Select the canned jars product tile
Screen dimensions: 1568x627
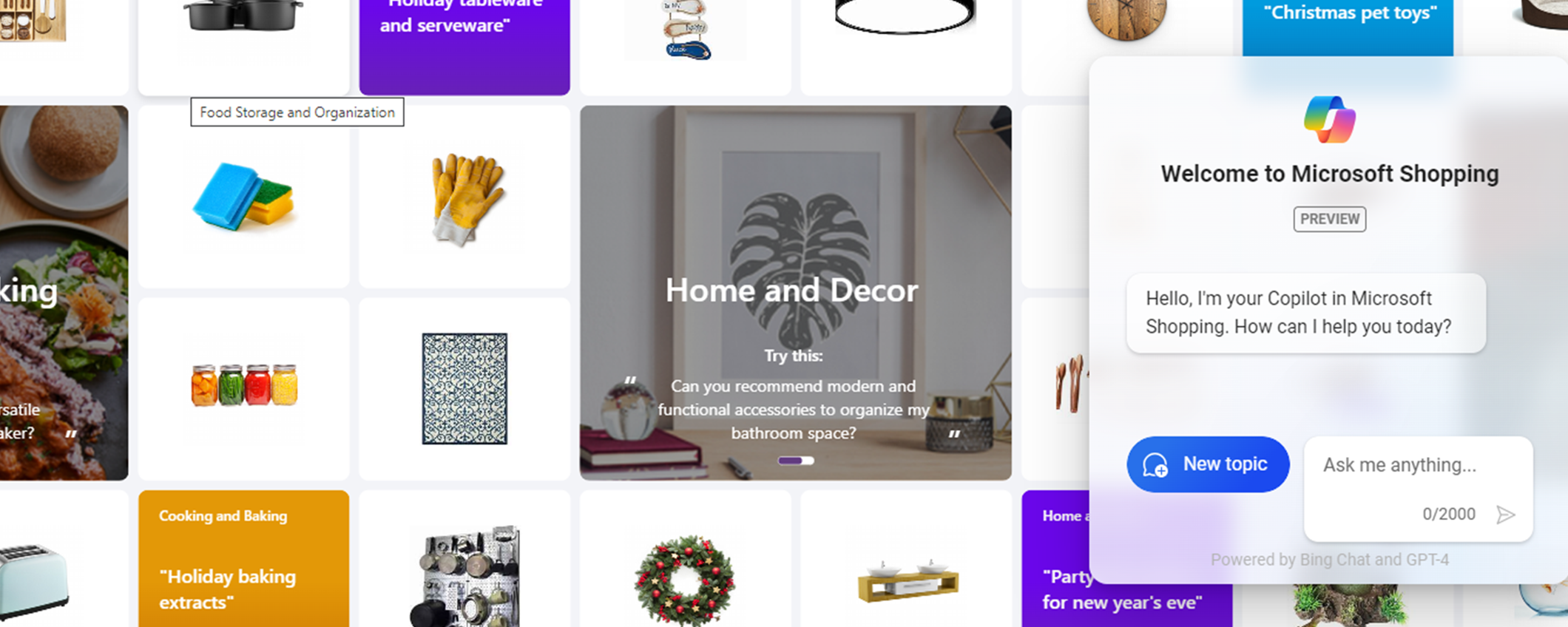click(x=243, y=389)
